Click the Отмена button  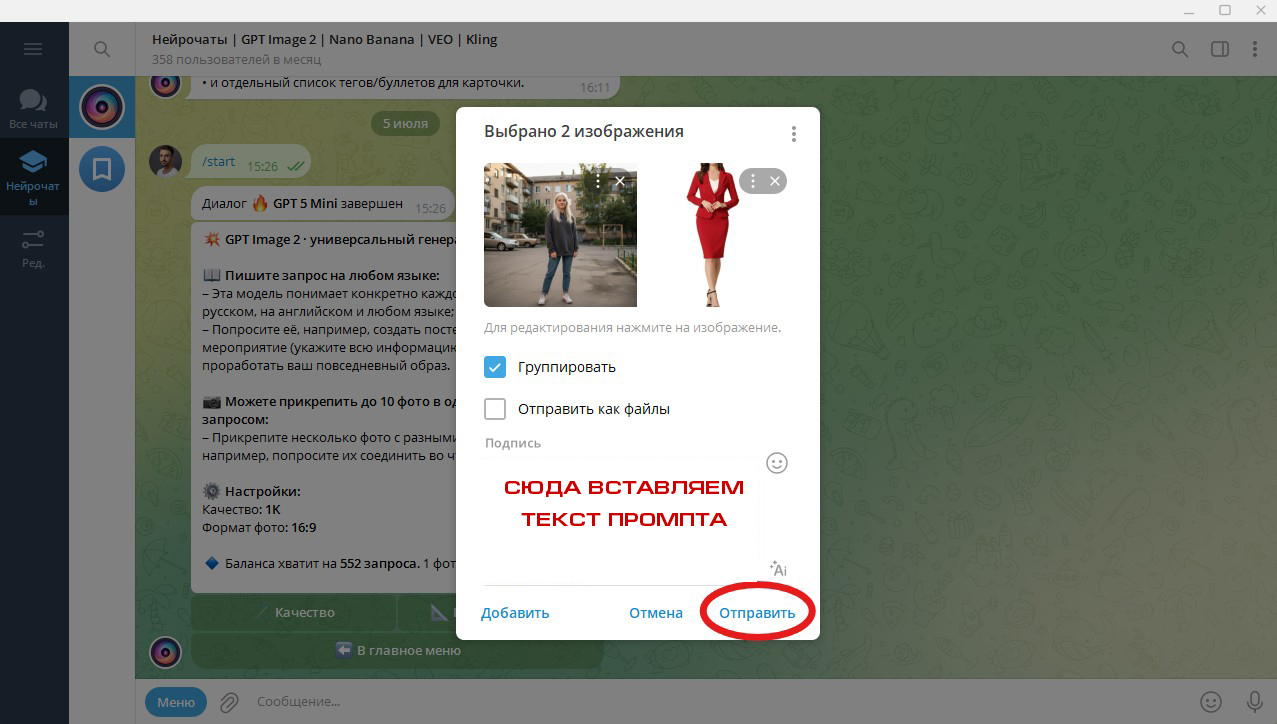point(656,613)
